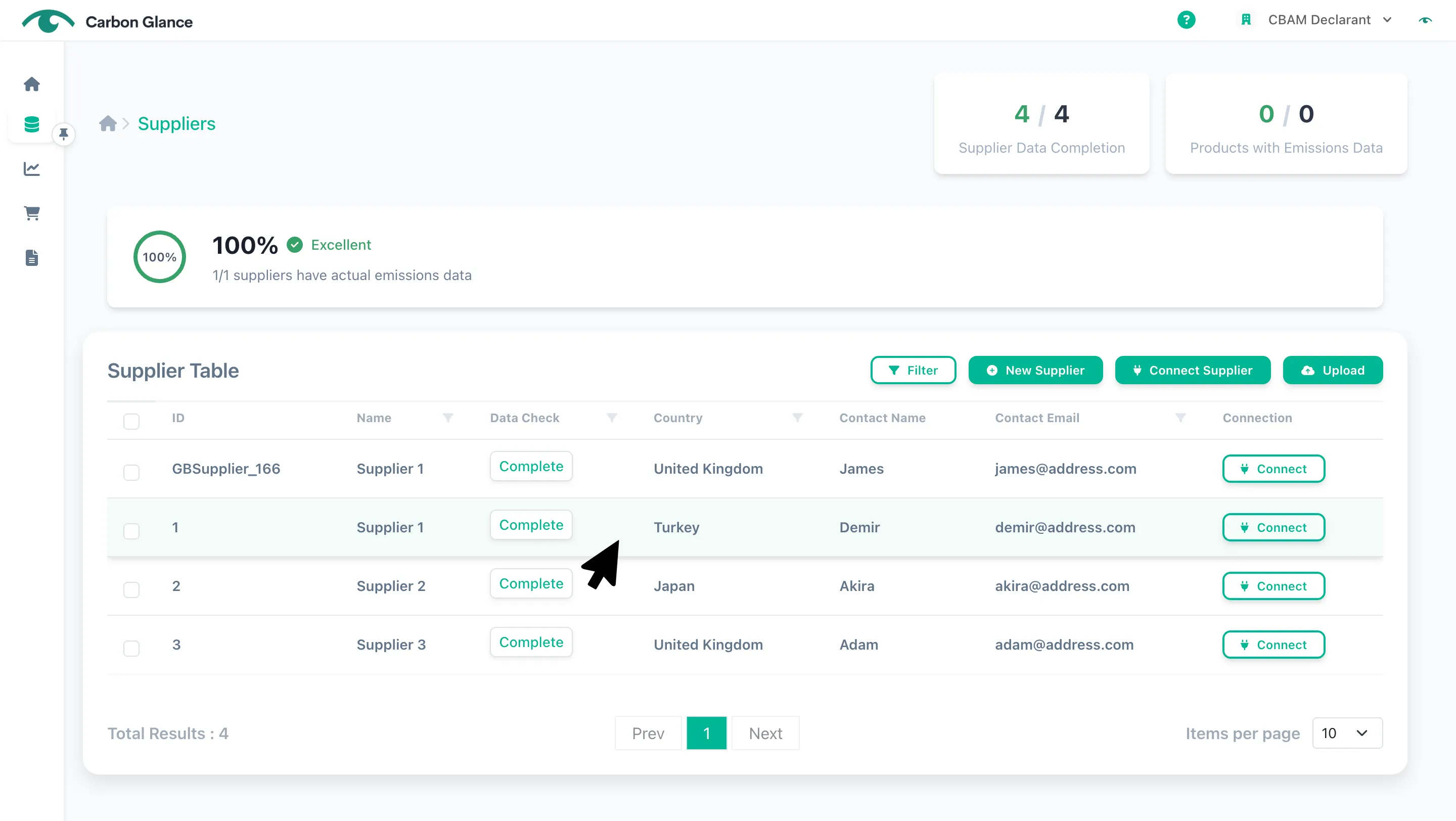Screen dimensions: 1456x821
Task: Open the documents sidebar icon
Action: [32, 258]
